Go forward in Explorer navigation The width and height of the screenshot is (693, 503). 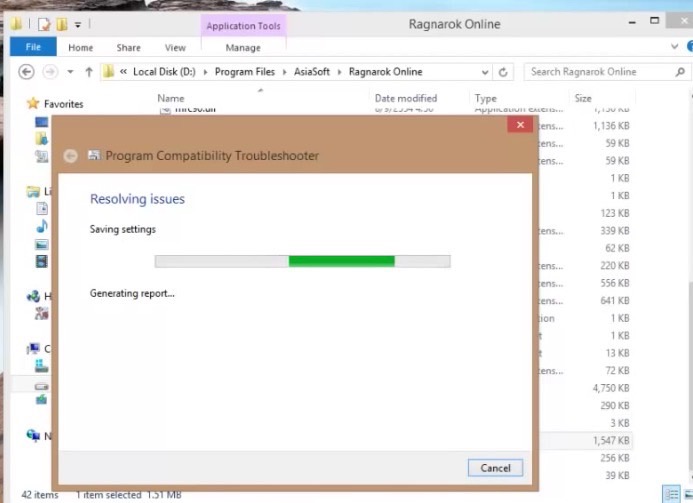50,72
